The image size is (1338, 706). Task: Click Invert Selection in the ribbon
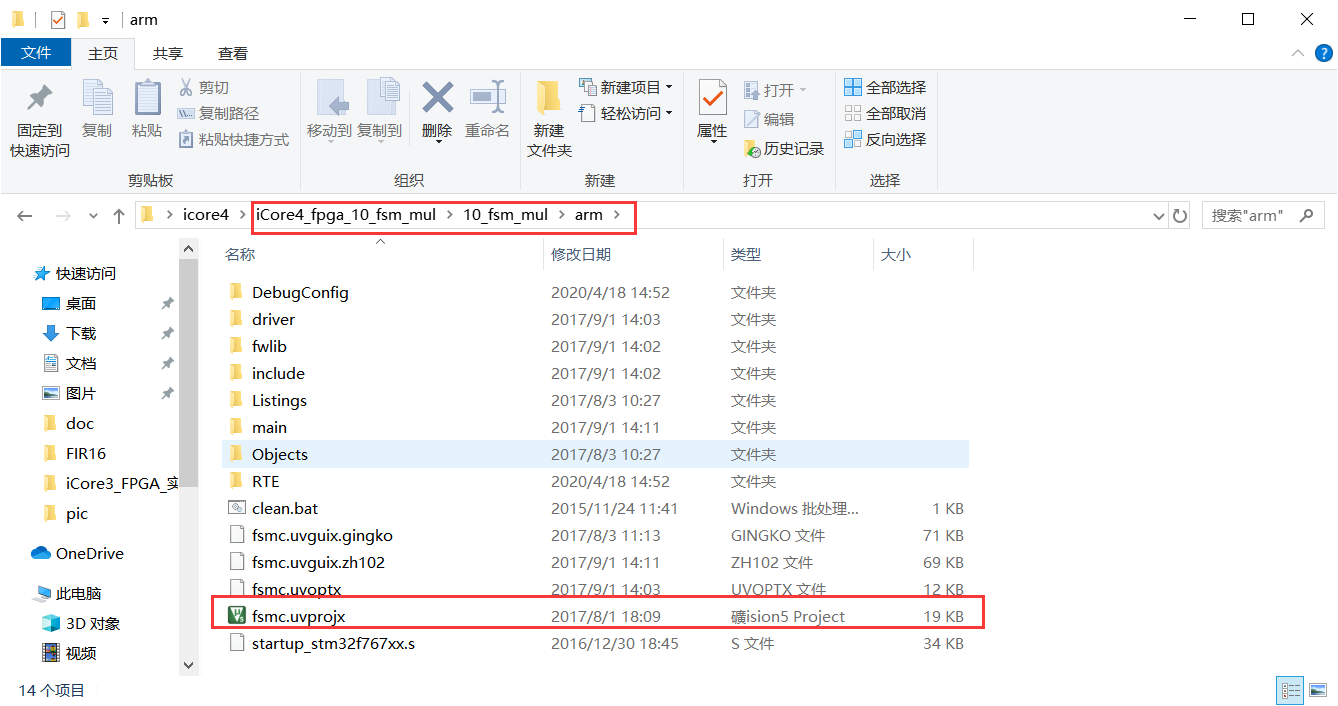point(885,140)
